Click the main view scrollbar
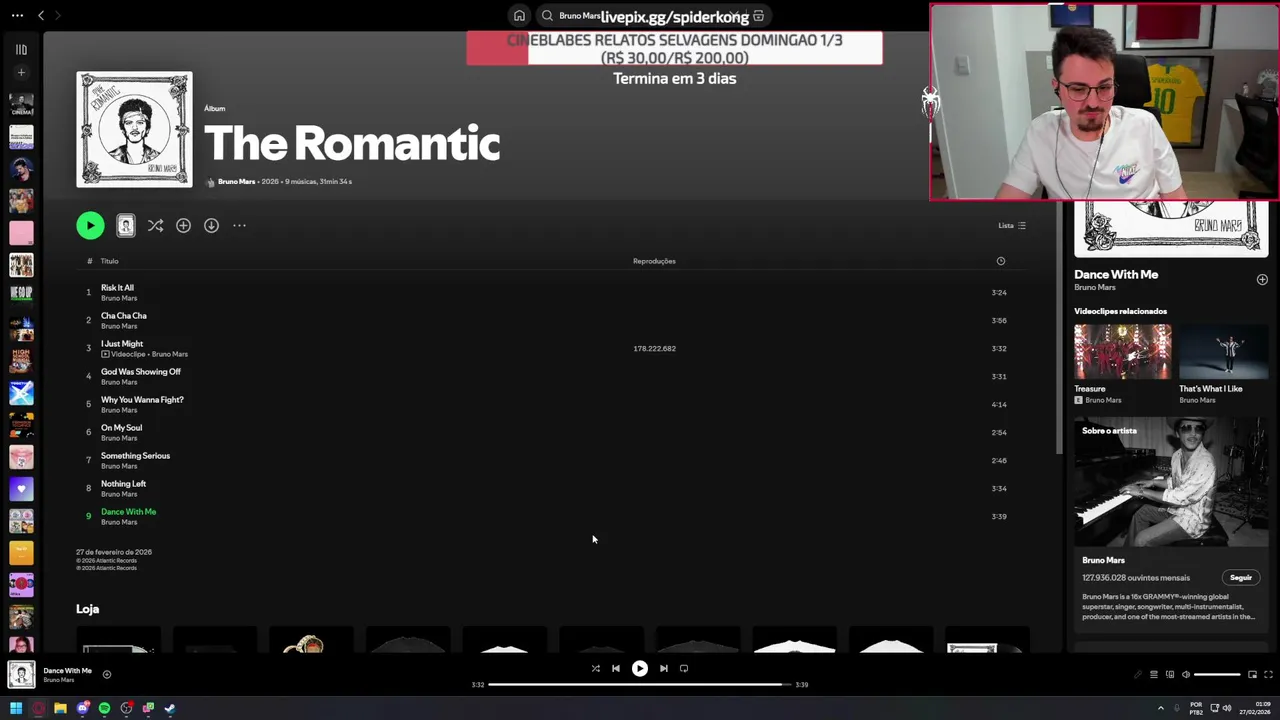Viewport: 1280px width, 720px height. pos(1059,329)
